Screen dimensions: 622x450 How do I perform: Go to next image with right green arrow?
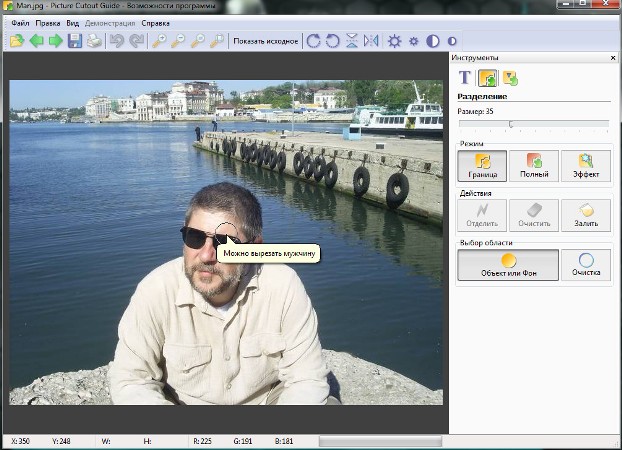pyautogui.click(x=56, y=41)
